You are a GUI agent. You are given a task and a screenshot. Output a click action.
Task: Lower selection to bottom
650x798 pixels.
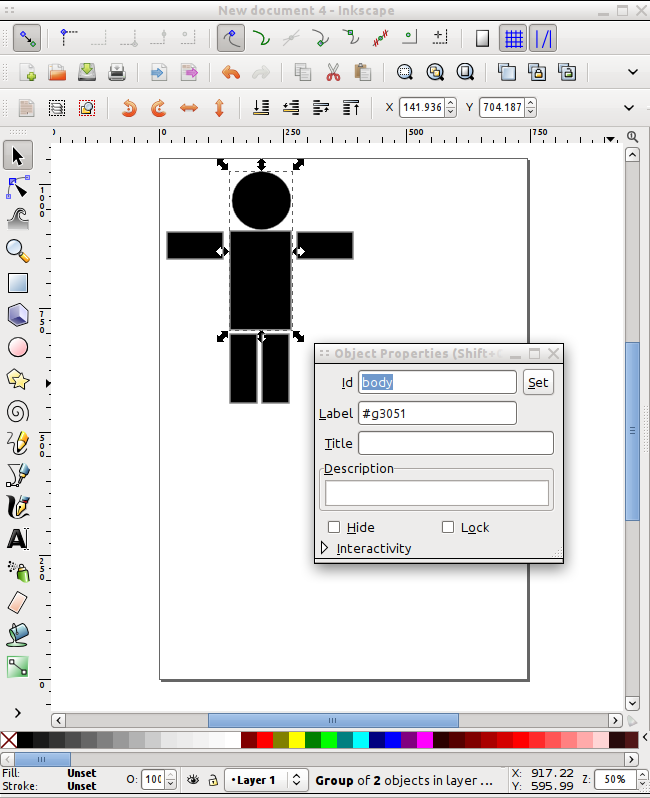tap(261, 108)
